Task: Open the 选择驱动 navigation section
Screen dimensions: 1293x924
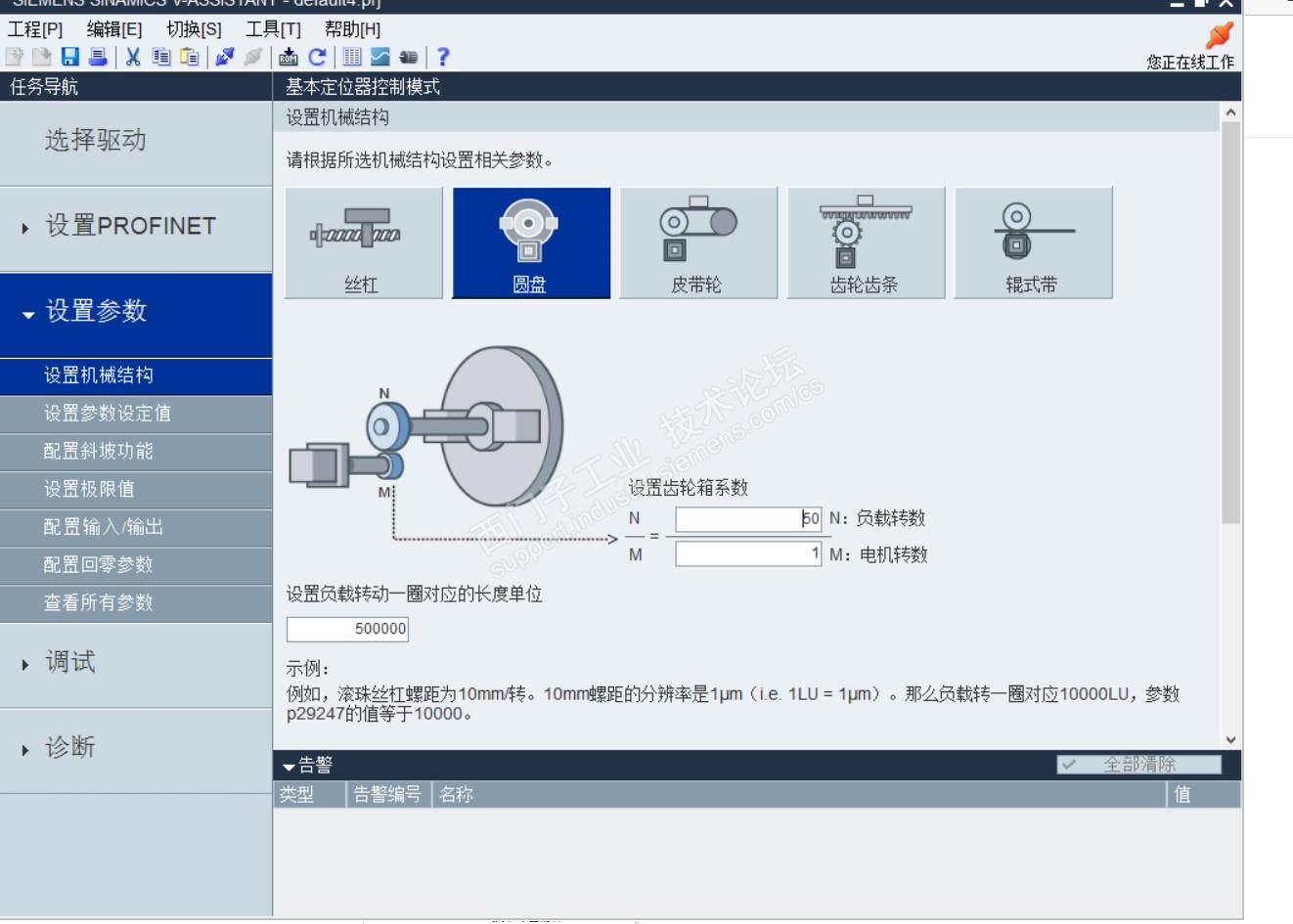Action: pyautogui.click(x=136, y=143)
